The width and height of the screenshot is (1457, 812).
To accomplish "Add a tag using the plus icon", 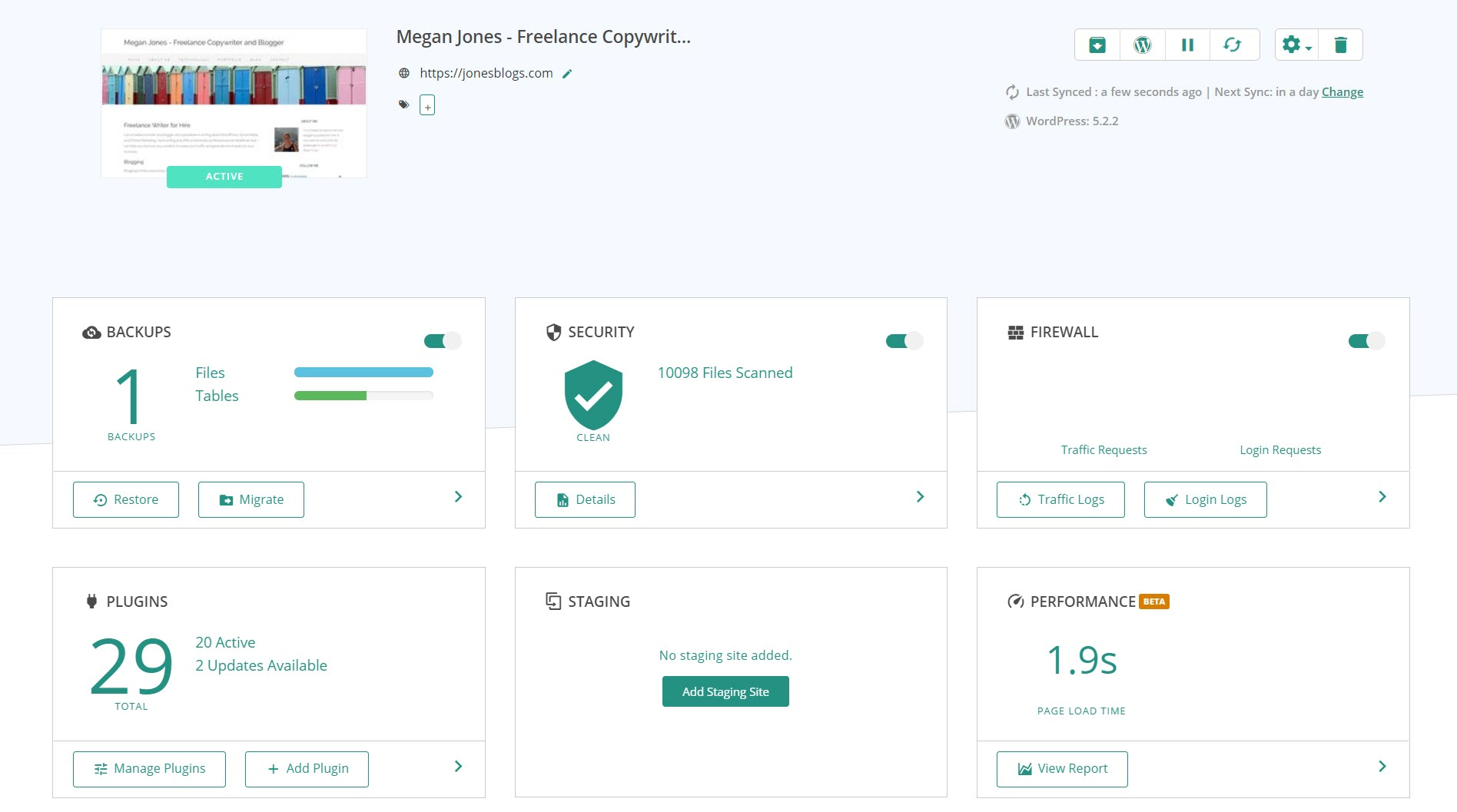I will click(427, 104).
